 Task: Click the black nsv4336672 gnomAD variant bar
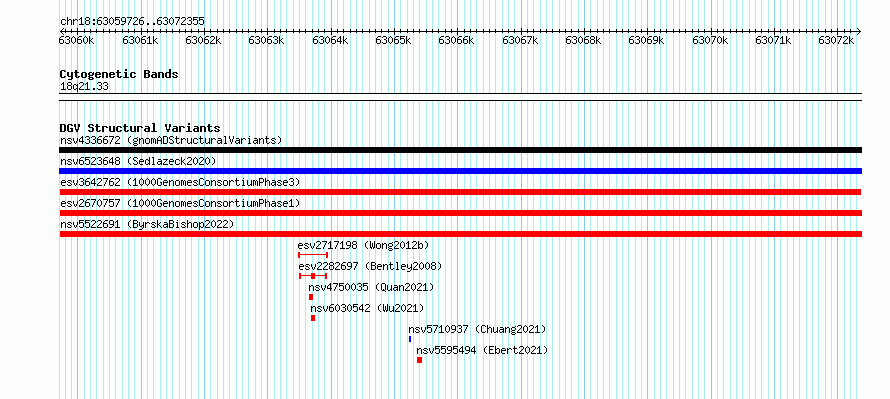pyautogui.click(x=460, y=150)
